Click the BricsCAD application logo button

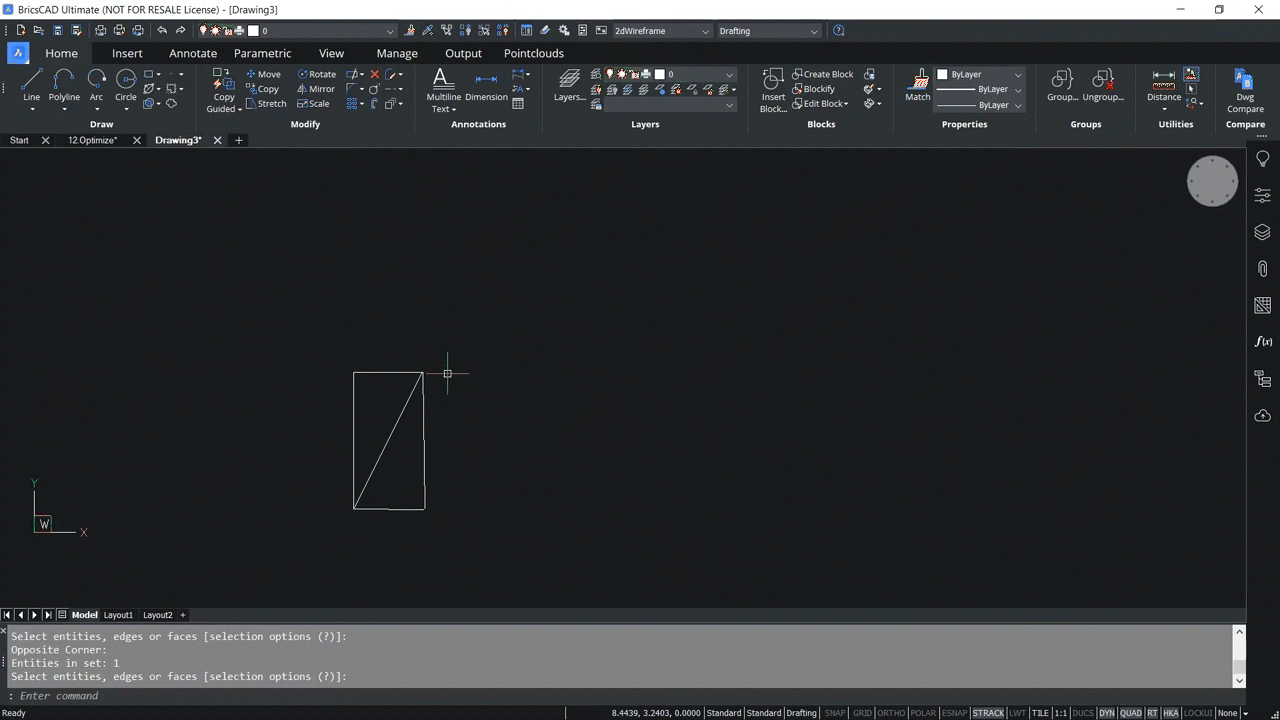click(18, 53)
